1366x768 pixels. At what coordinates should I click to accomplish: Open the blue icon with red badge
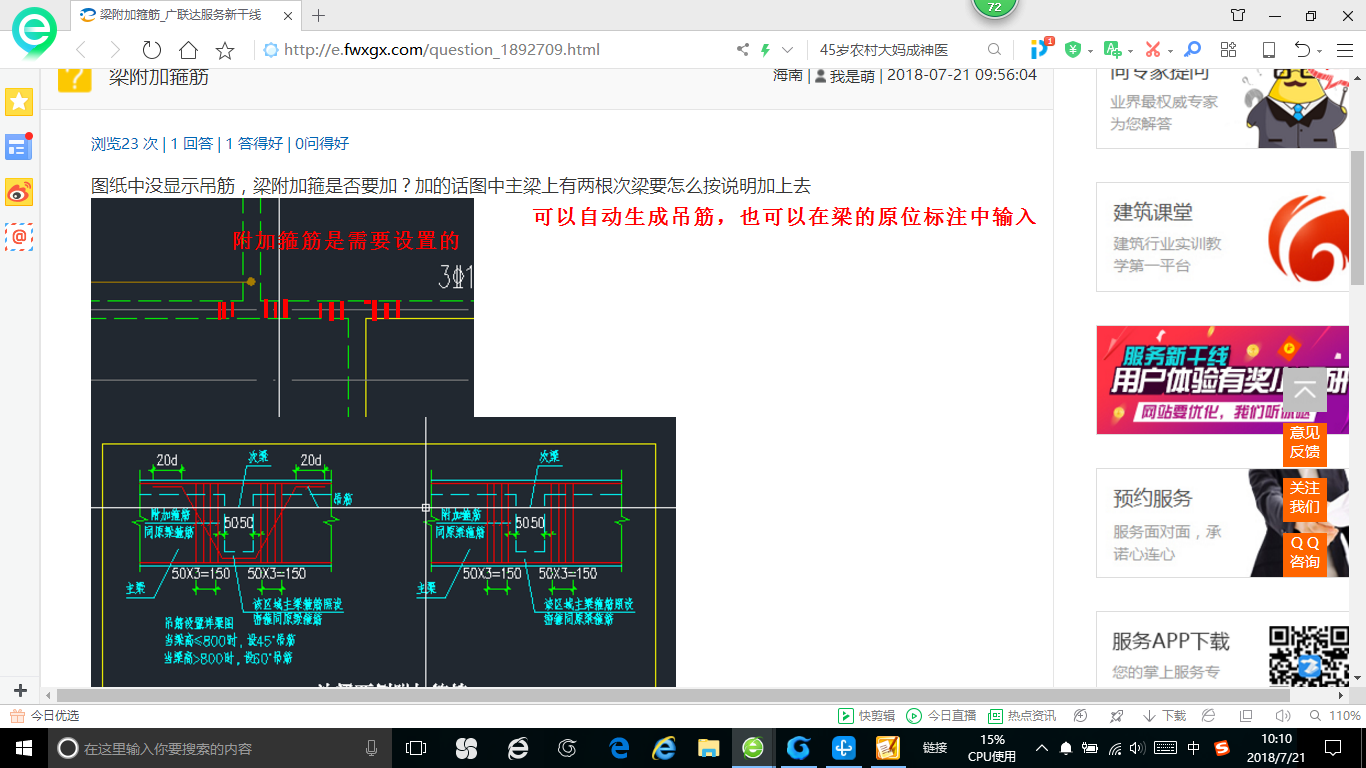pos(1041,48)
